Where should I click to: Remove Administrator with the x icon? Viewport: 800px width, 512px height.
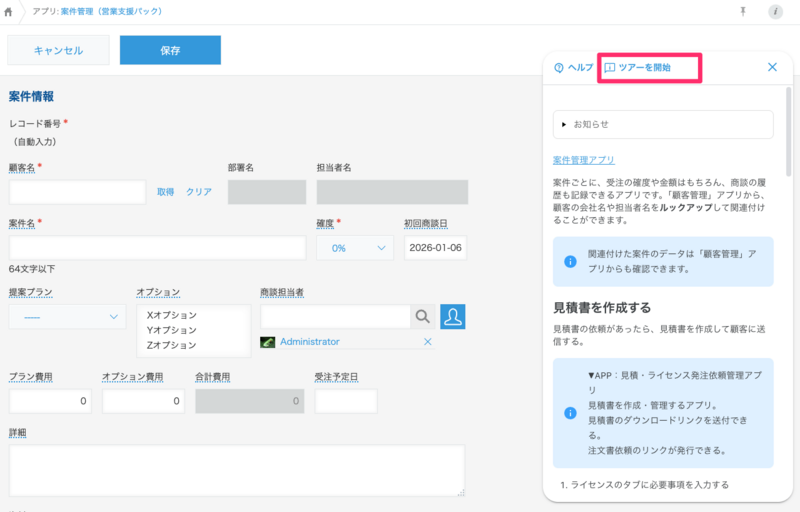coord(428,342)
